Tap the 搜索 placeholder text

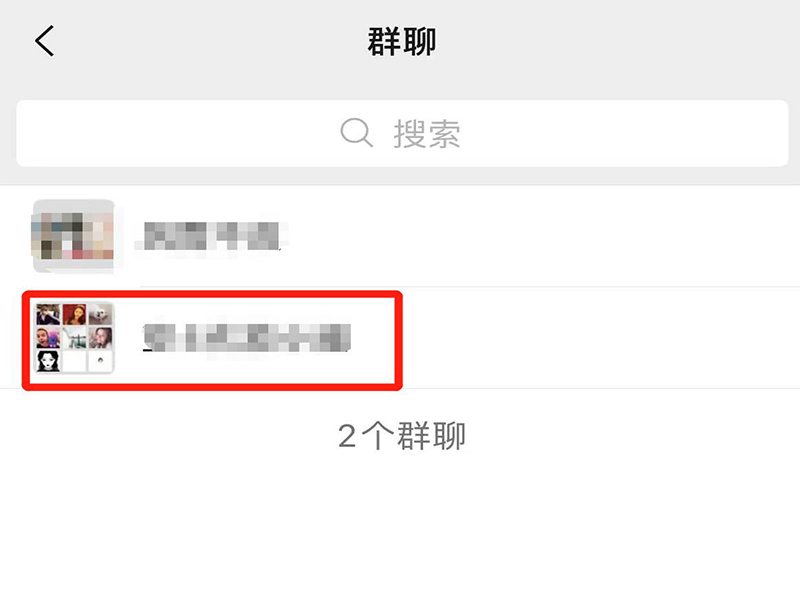pyautogui.click(x=427, y=134)
